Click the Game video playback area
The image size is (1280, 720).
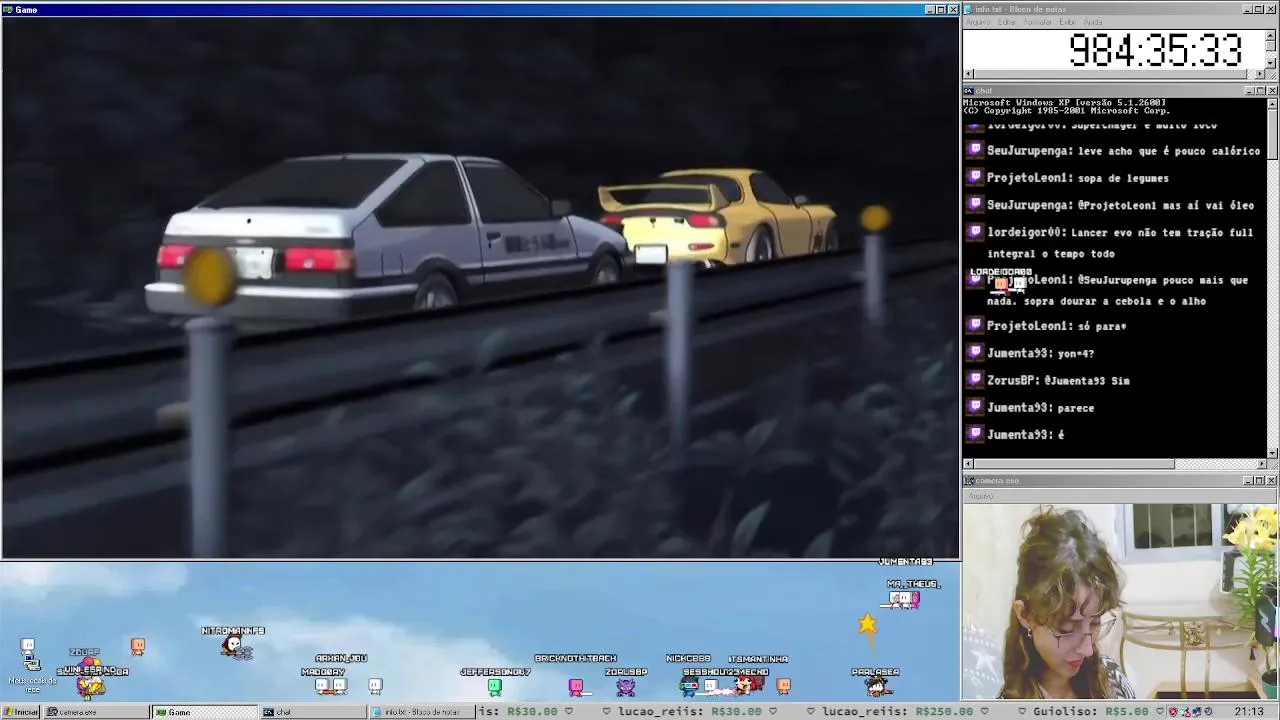[x=480, y=287]
